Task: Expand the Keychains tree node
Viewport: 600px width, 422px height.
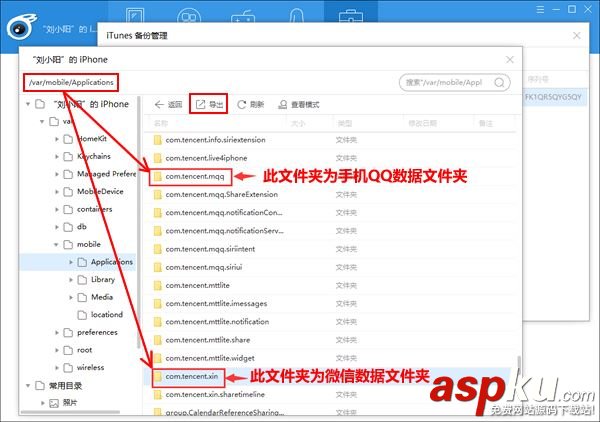Action: pyautogui.click(x=57, y=156)
